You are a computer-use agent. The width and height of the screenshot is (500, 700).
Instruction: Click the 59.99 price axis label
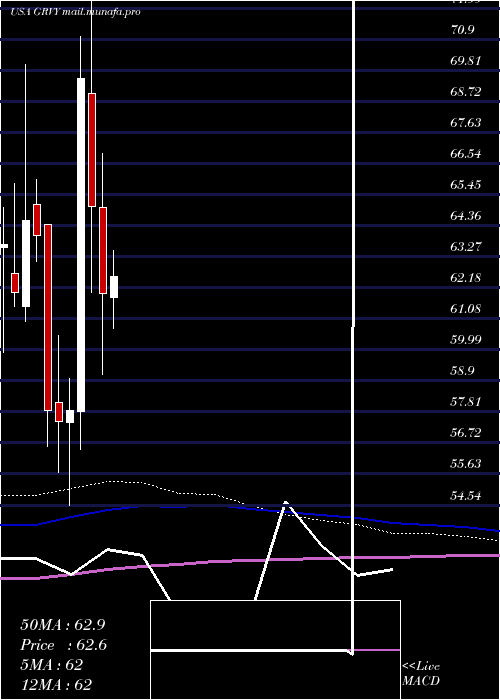point(466,340)
